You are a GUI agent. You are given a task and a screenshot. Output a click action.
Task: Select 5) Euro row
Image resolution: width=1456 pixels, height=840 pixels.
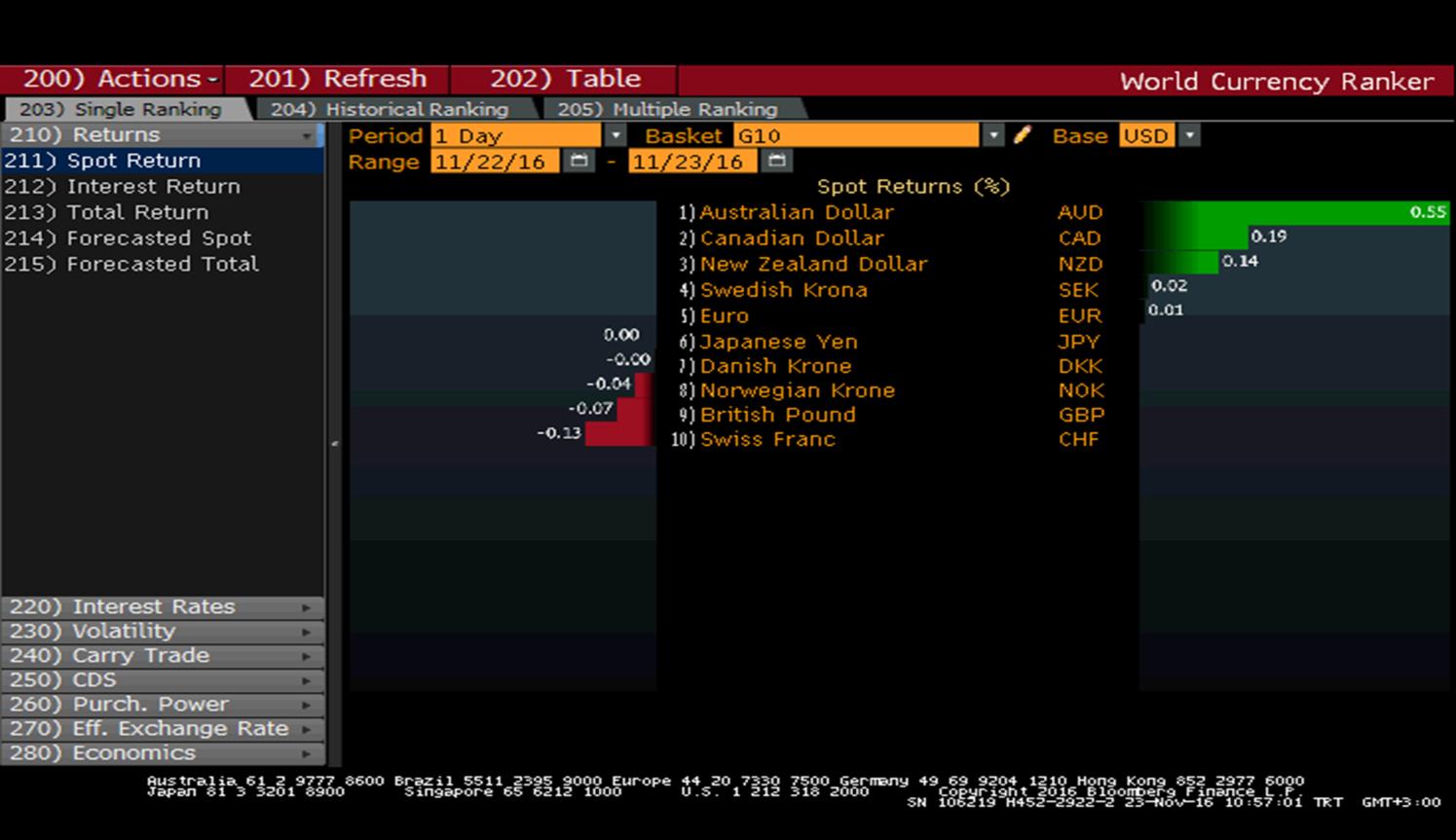pos(714,316)
